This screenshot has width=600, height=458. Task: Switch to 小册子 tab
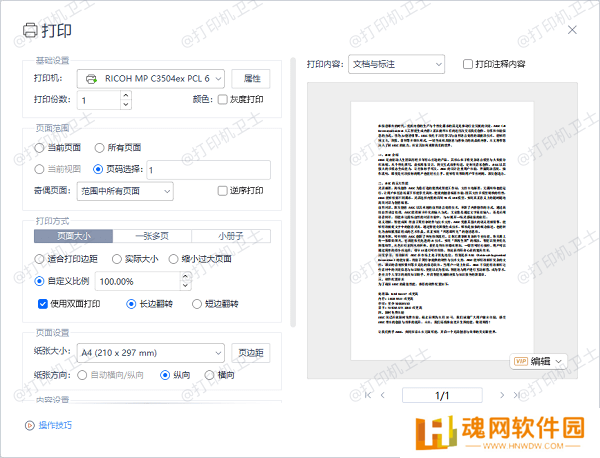(231, 236)
